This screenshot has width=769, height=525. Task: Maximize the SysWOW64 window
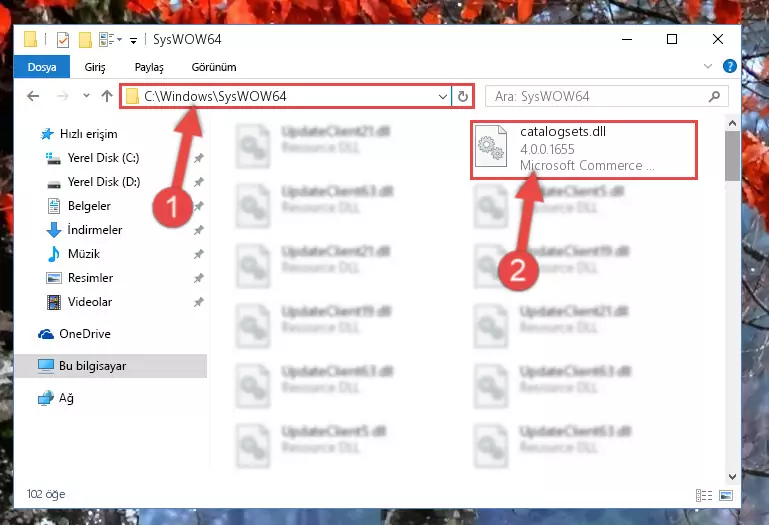[x=672, y=39]
